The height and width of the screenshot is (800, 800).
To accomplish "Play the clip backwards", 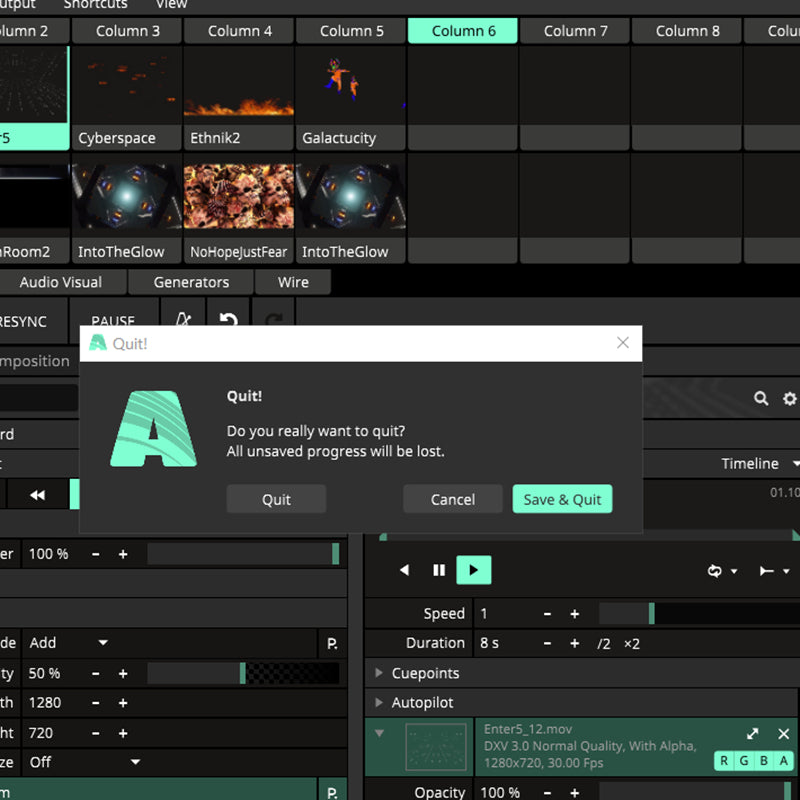I will 405,570.
